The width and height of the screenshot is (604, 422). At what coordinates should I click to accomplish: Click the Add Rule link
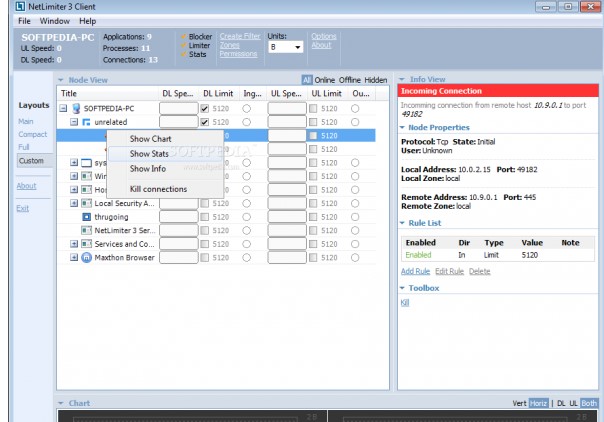tap(415, 271)
